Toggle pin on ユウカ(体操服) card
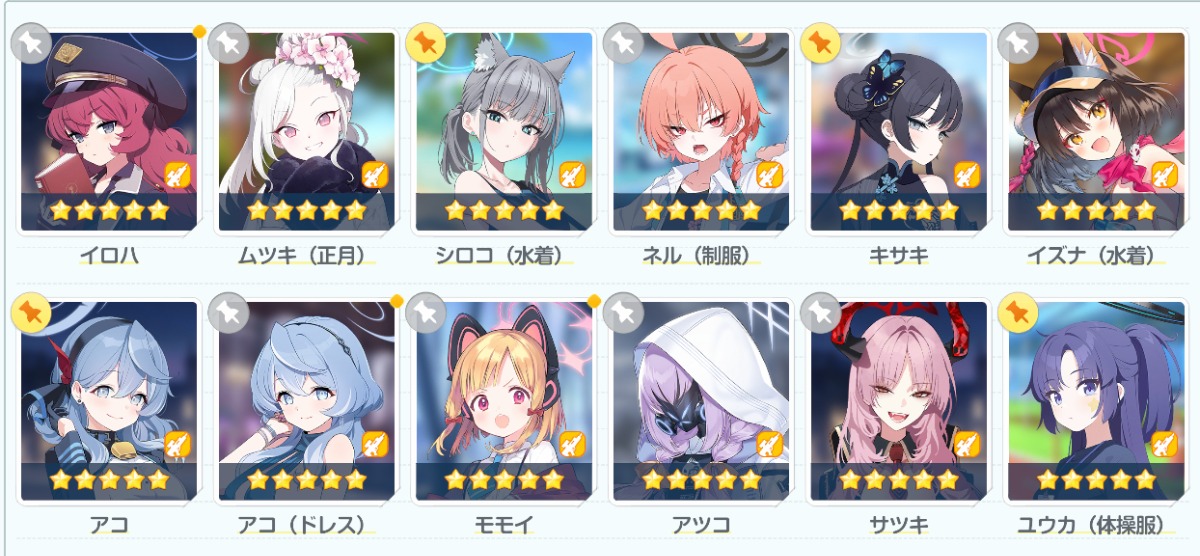1200x556 pixels. click(1017, 313)
